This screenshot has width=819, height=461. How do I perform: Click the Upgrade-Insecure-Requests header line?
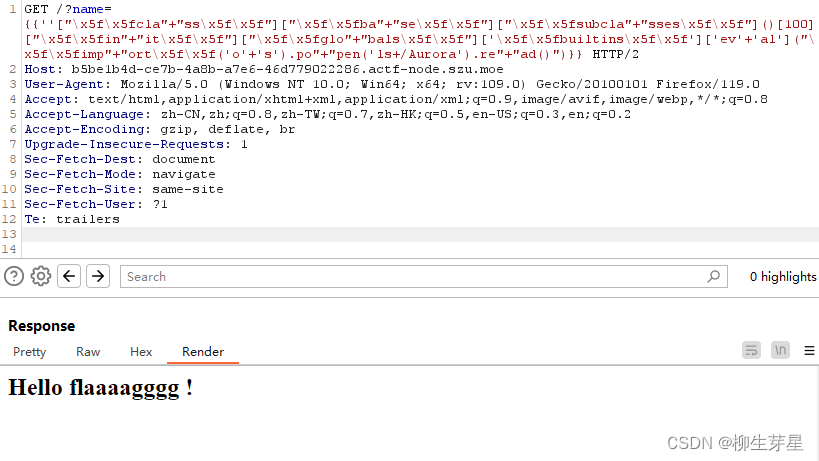click(136, 144)
